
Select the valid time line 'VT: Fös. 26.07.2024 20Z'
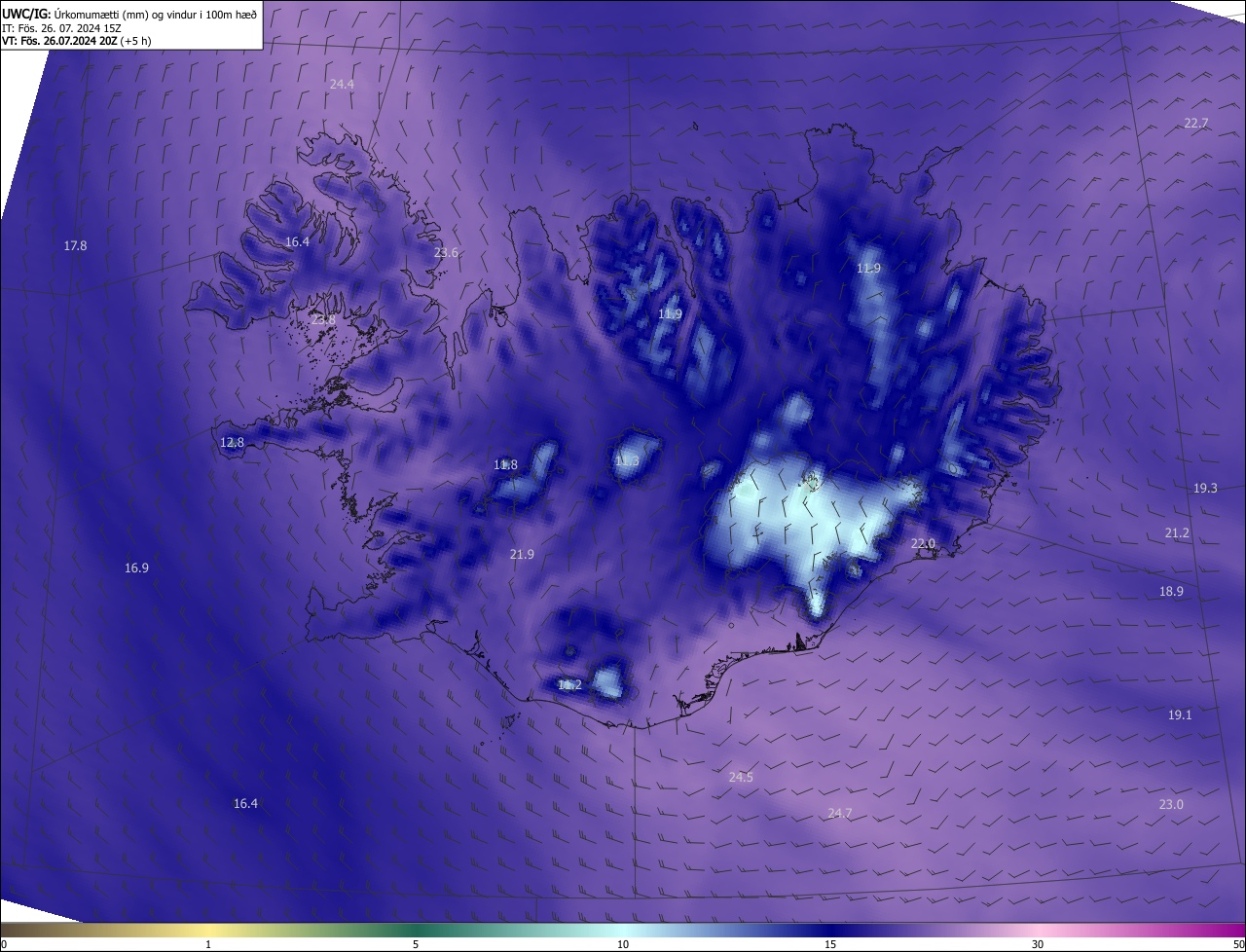[60, 41]
